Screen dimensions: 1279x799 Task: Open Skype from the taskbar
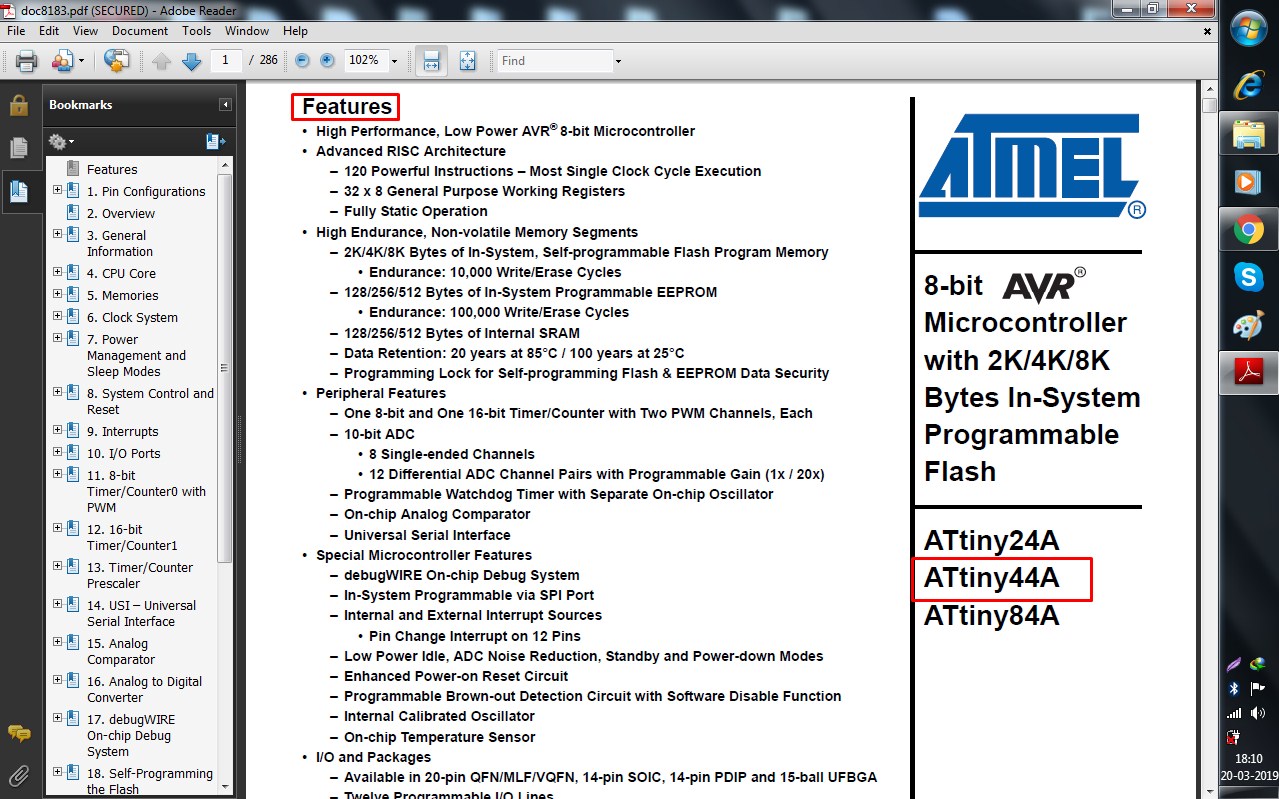1249,278
